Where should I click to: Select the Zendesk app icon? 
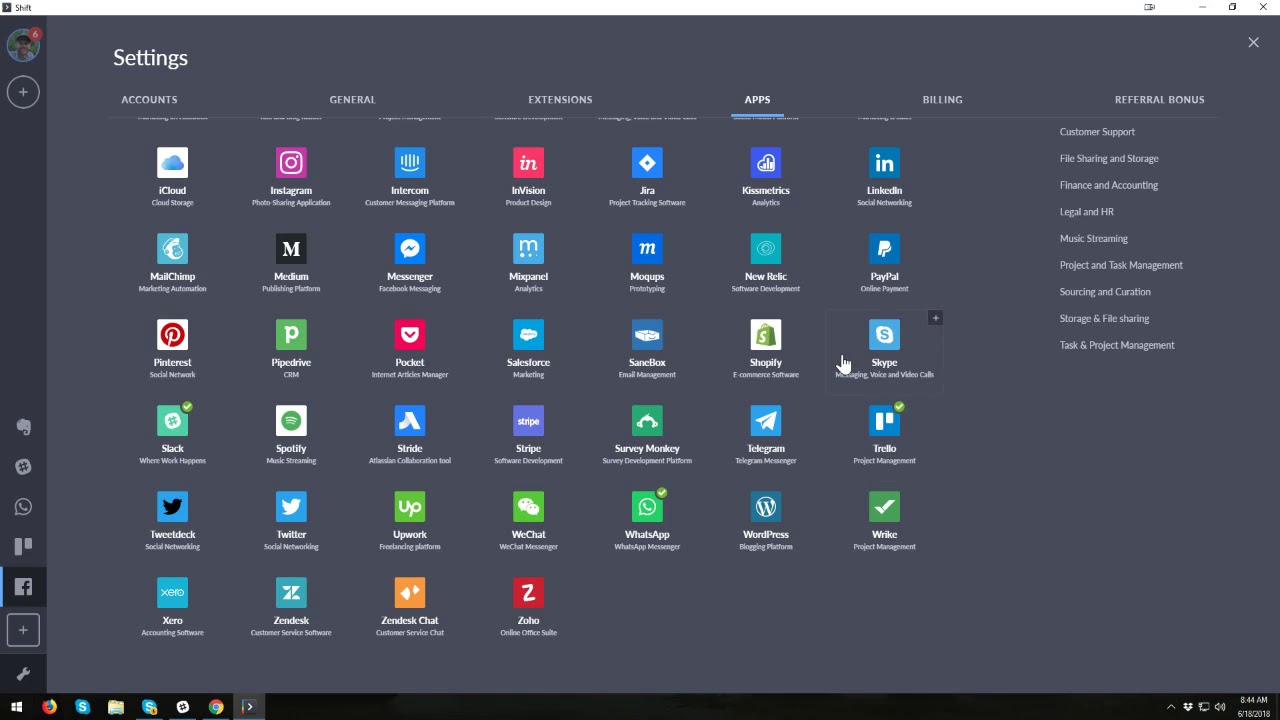(291, 593)
